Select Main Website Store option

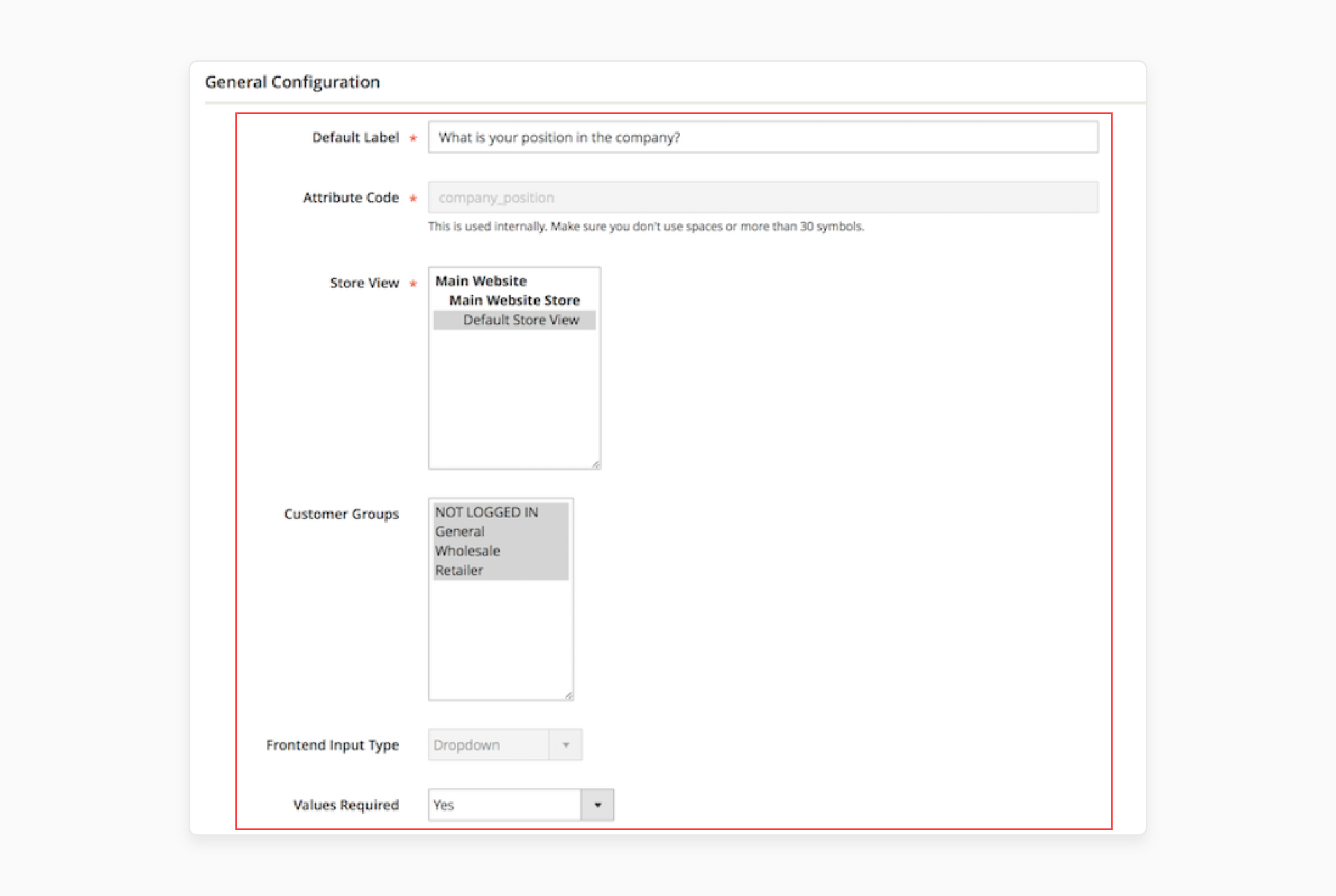point(514,301)
